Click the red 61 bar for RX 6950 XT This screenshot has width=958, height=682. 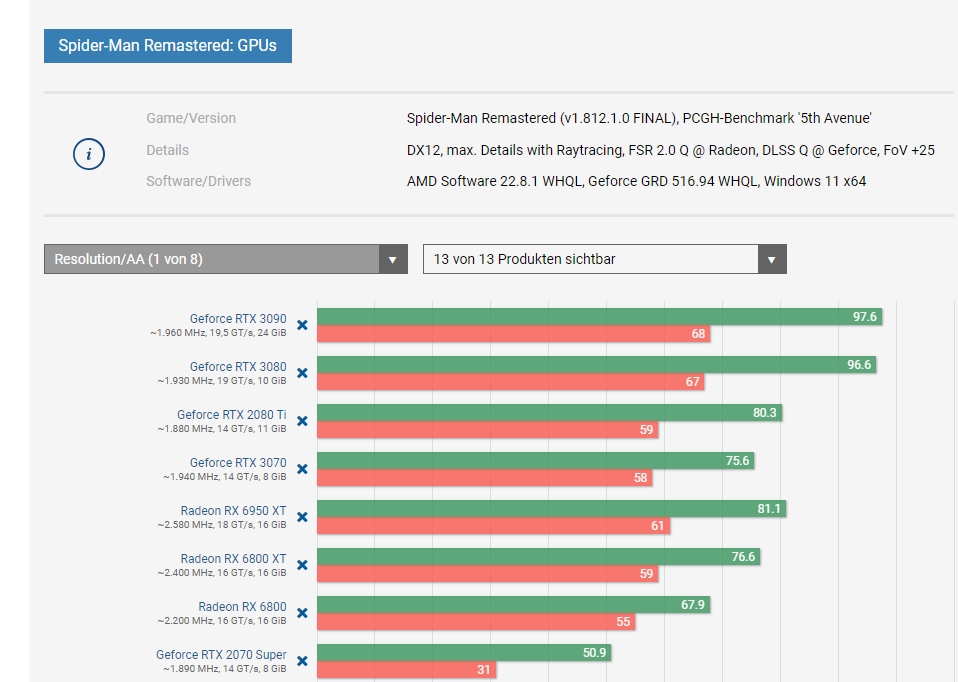click(x=494, y=526)
